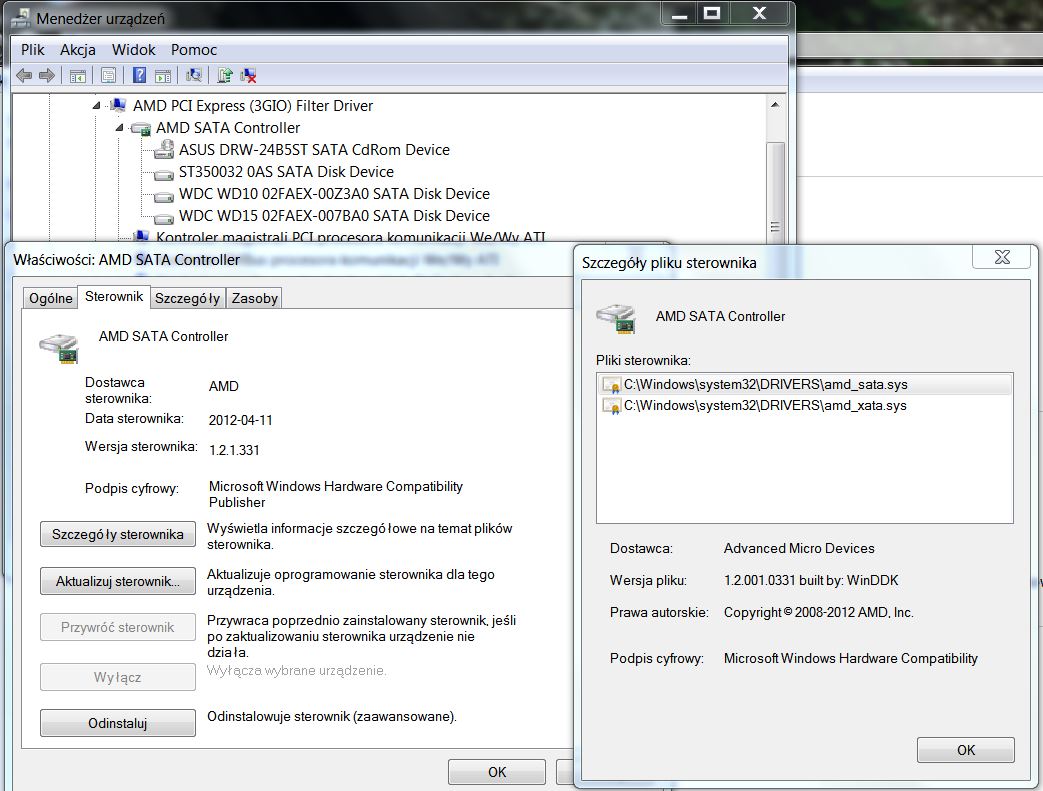Click the Forward arrow in the toolbar
The image size is (1043, 791).
point(47,76)
